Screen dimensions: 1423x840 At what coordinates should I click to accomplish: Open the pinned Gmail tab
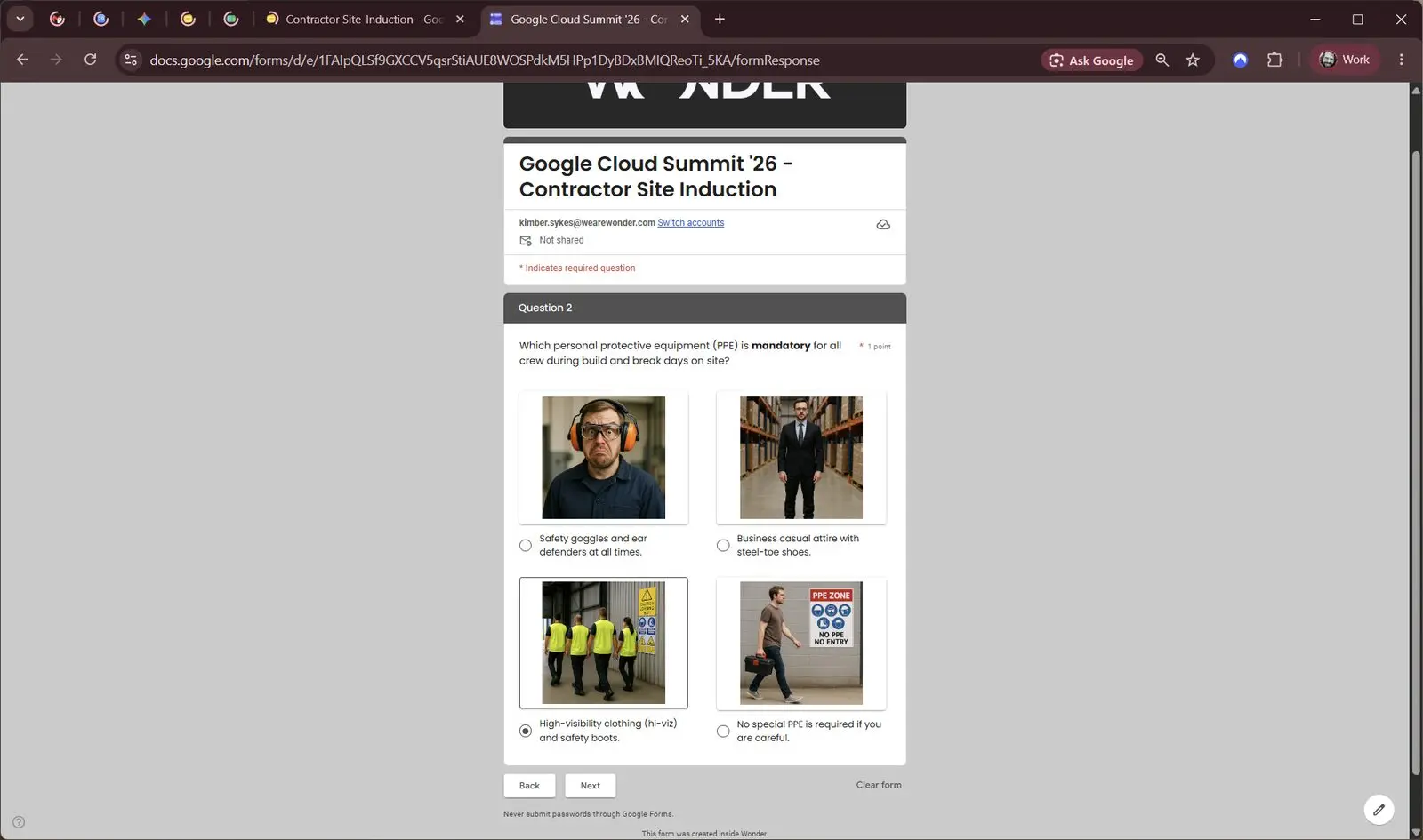click(x=57, y=19)
